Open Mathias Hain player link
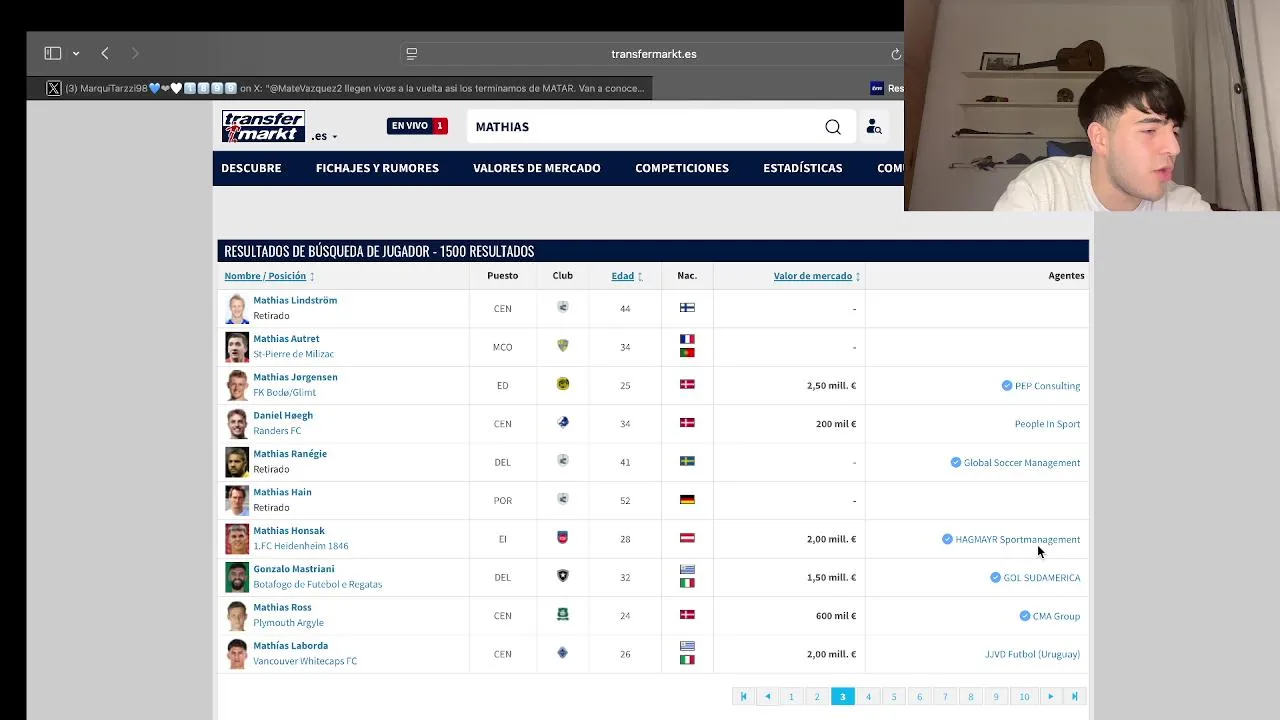The height and width of the screenshot is (720, 1280). [282, 492]
